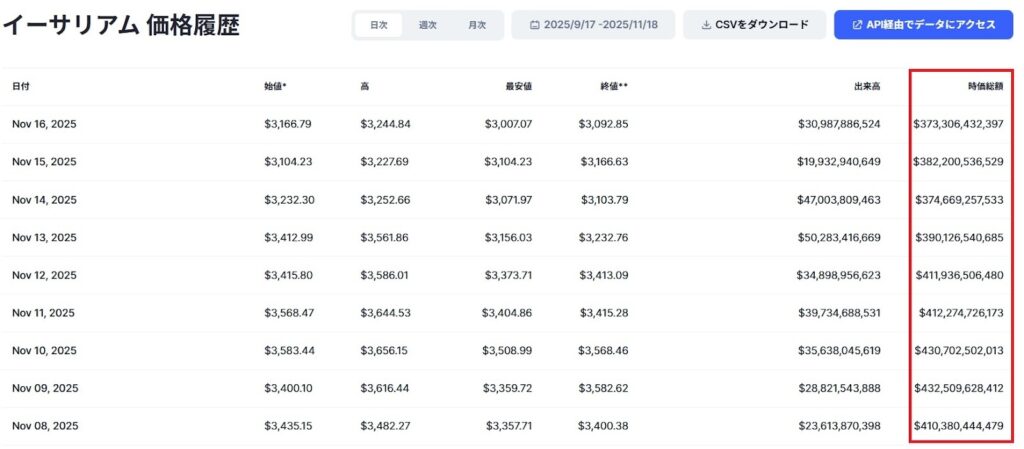The height and width of the screenshot is (449, 1024).
Task: Click volume $35,638,045,619
Action: pos(839,350)
